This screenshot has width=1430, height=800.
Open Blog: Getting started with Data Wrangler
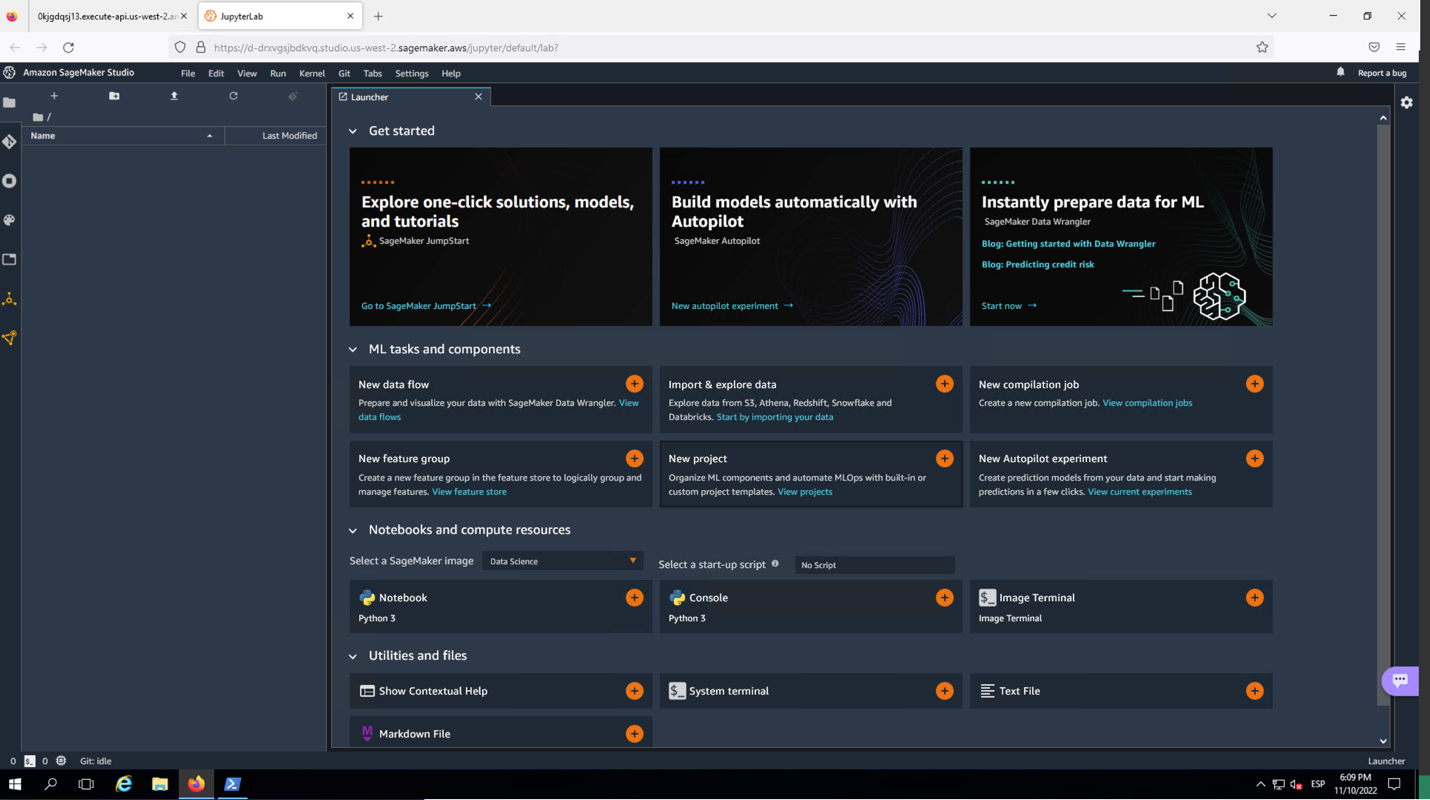pyautogui.click(x=1068, y=244)
